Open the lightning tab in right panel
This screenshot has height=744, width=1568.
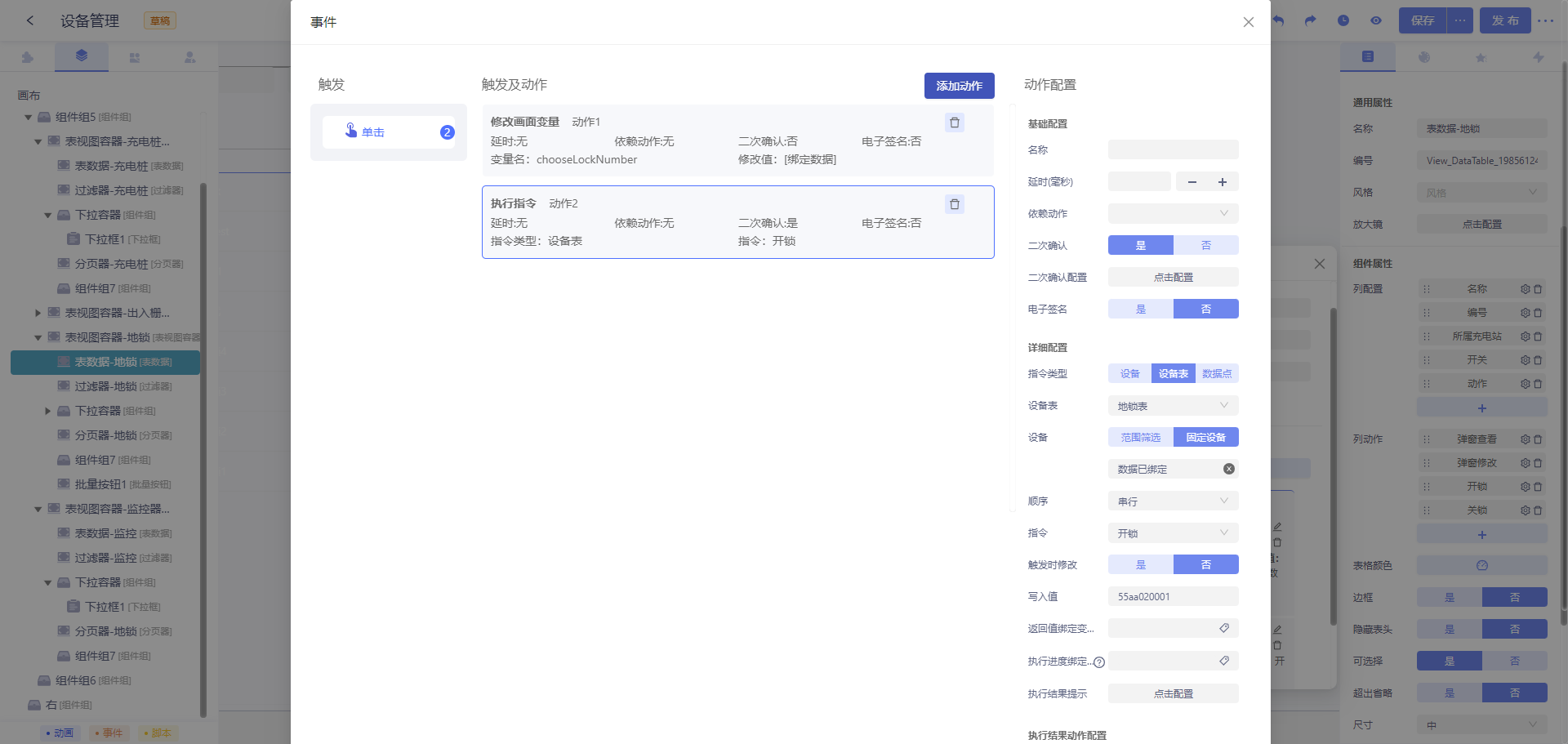pyautogui.click(x=1538, y=57)
